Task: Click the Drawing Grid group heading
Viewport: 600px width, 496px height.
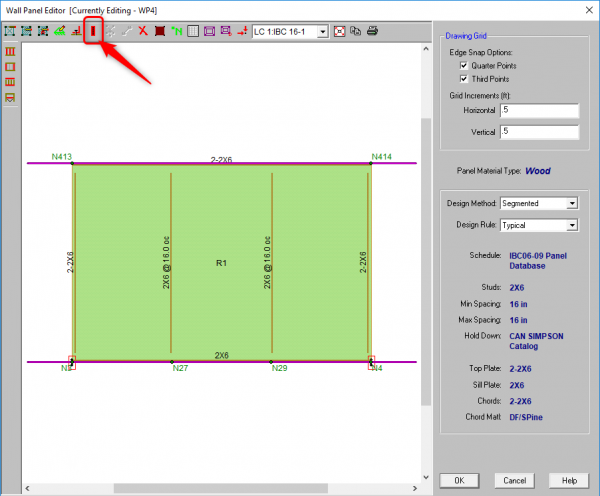Action: pyautogui.click(x=466, y=36)
